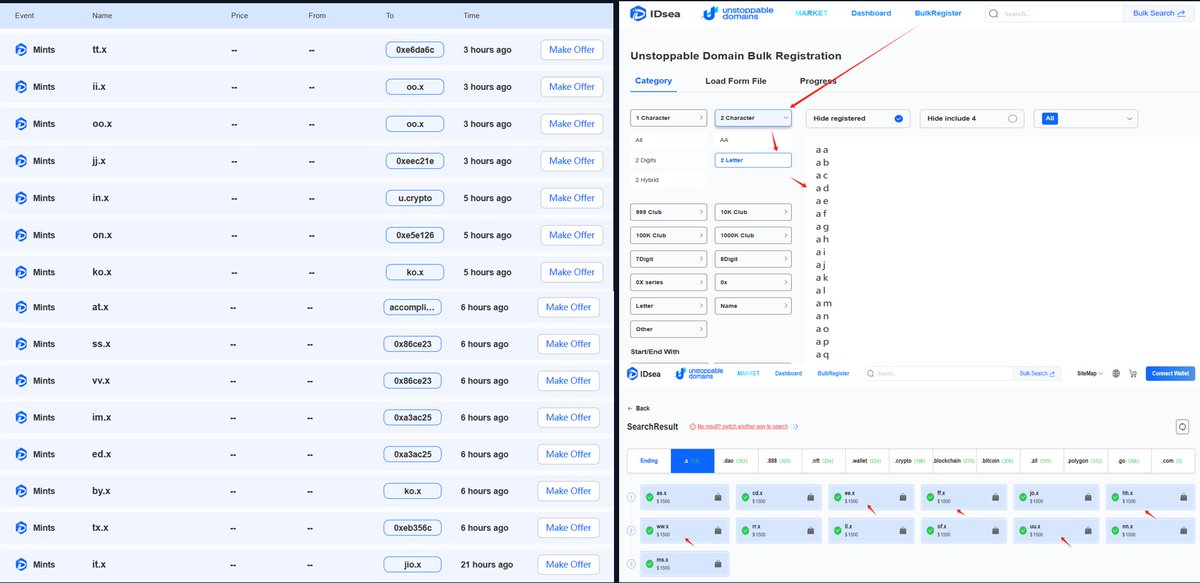The height and width of the screenshot is (583, 1200).
Task: Click Make Offer for at.x
Action: (x=569, y=307)
